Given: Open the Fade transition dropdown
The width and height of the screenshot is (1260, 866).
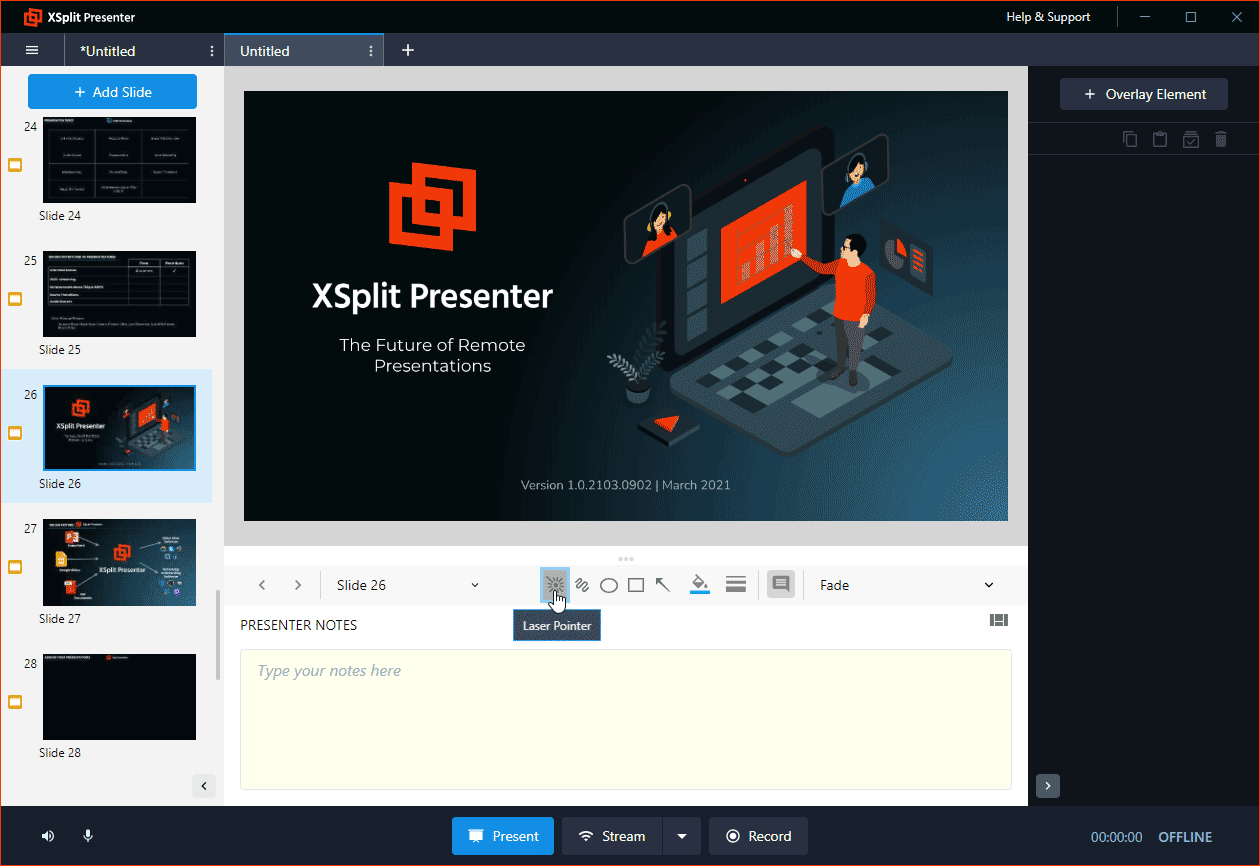Looking at the screenshot, I should pos(906,585).
